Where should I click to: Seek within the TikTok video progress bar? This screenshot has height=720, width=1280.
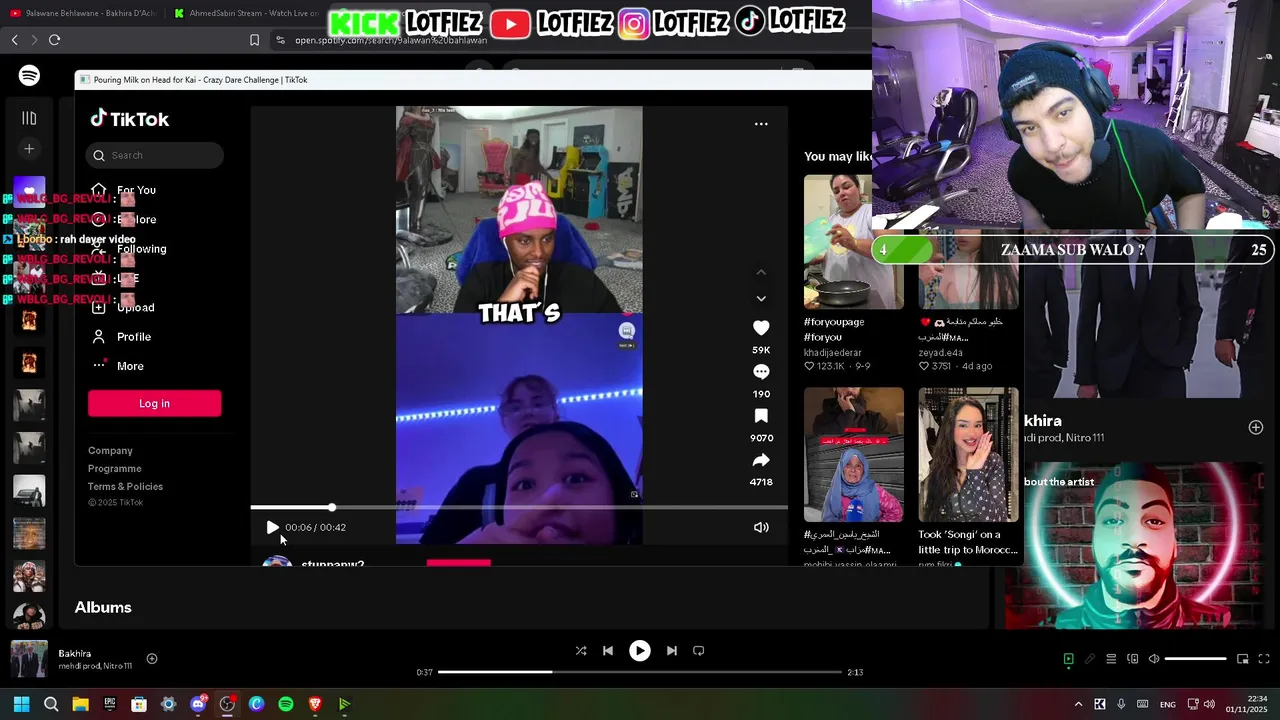(519, 507)
